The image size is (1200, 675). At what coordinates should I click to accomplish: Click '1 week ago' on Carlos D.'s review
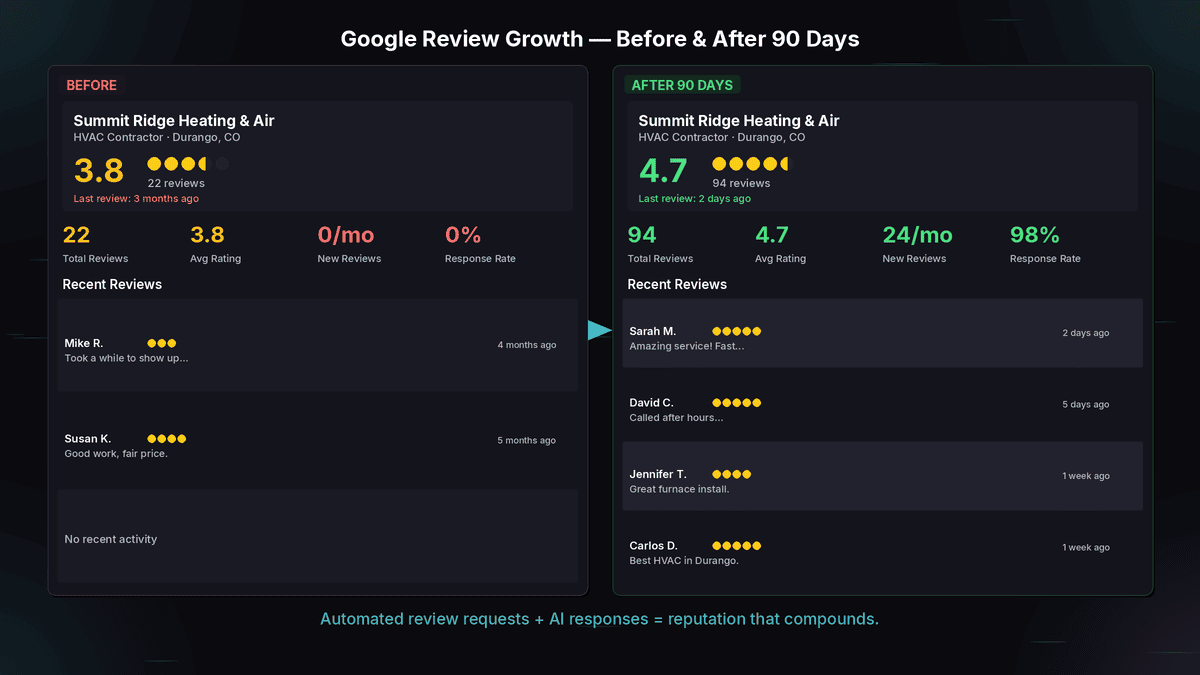pyautogui.click(x=1086, y=548)
